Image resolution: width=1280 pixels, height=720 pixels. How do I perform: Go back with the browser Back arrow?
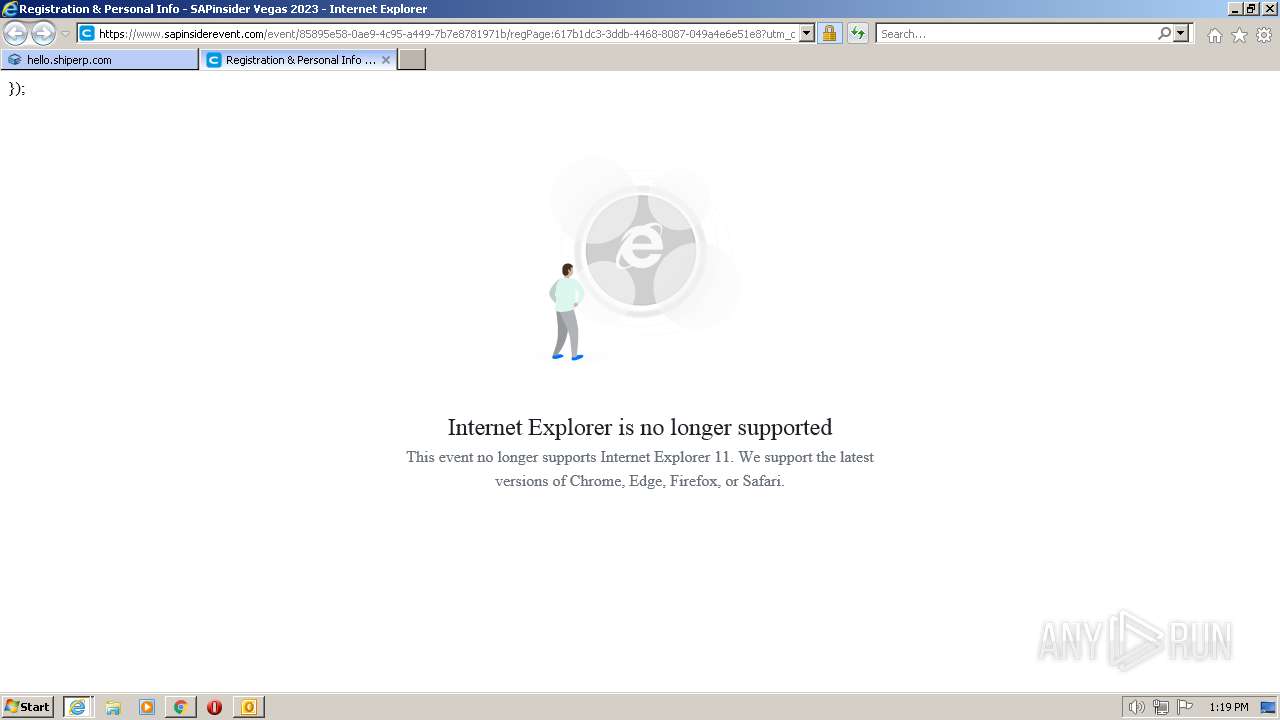(16, 34)
